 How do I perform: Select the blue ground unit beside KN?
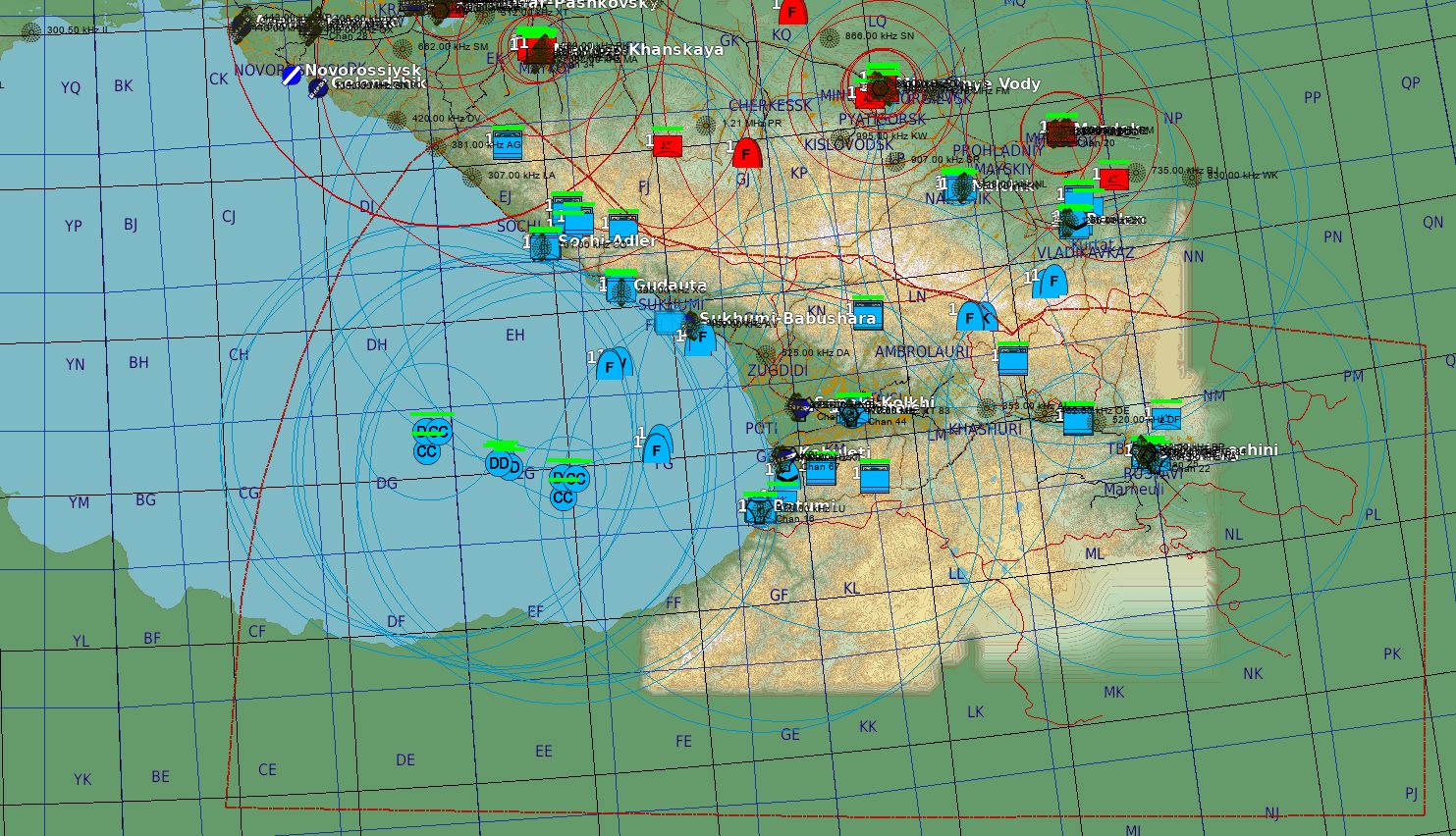[x=867, y=314]
